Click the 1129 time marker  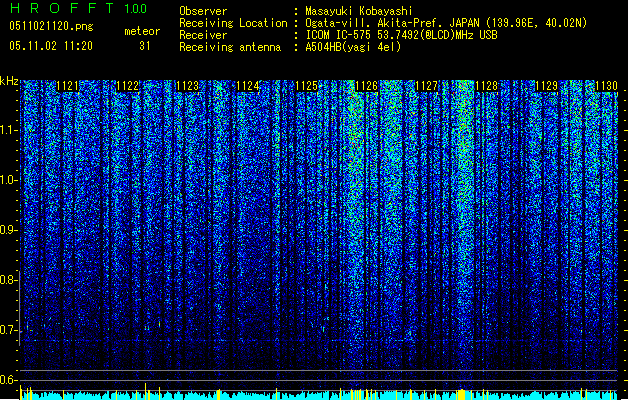pos(546,86)
